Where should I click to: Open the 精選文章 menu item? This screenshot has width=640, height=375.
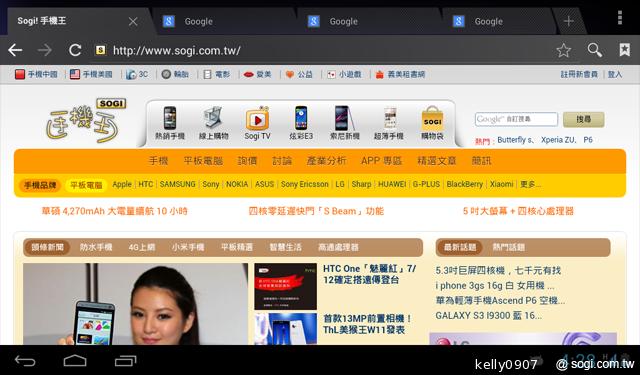(436, 161)
